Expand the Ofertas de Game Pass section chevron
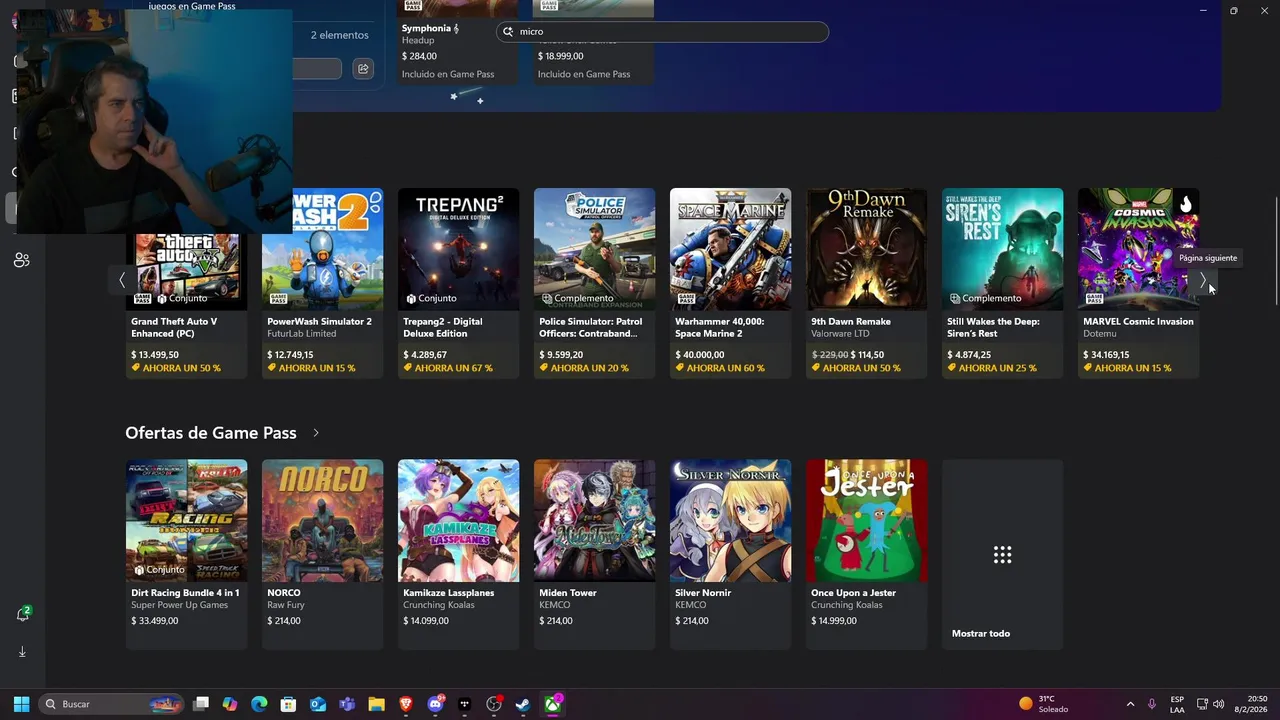 tap(316, 433)
